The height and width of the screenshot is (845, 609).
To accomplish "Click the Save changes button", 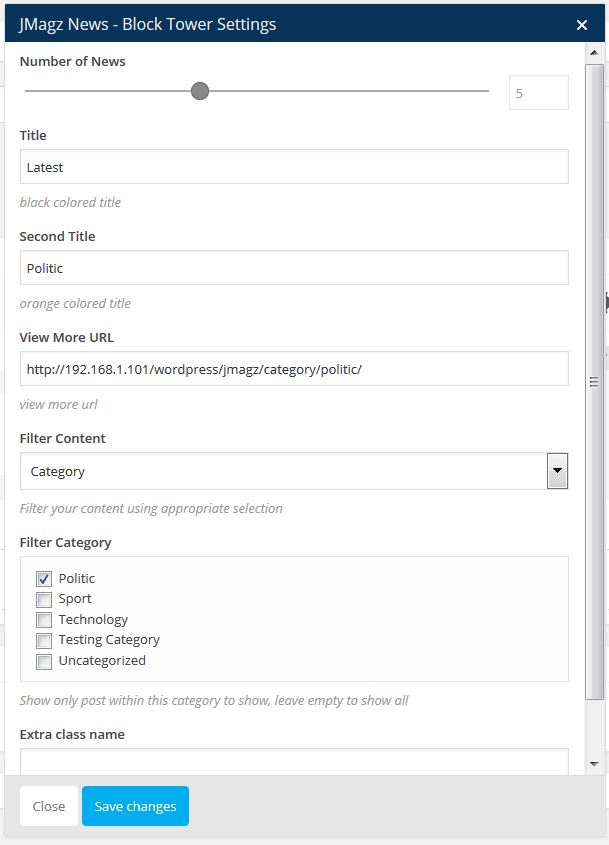I will 135,806.
